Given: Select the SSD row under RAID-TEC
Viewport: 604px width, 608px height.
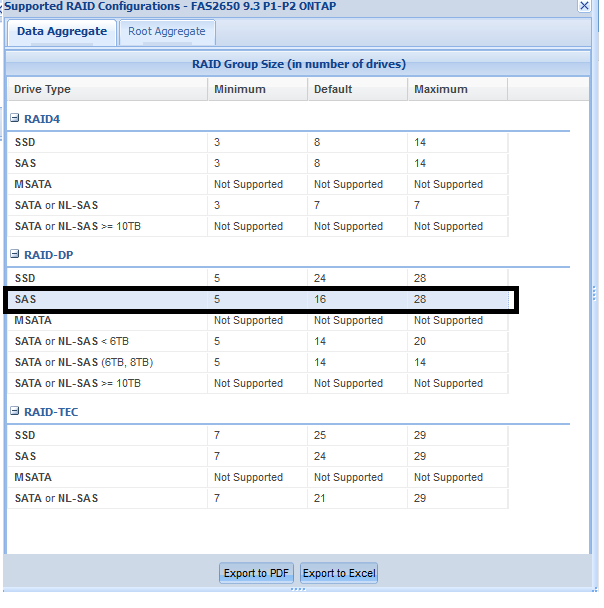Looking at the screenshot, I should [258, 435].
